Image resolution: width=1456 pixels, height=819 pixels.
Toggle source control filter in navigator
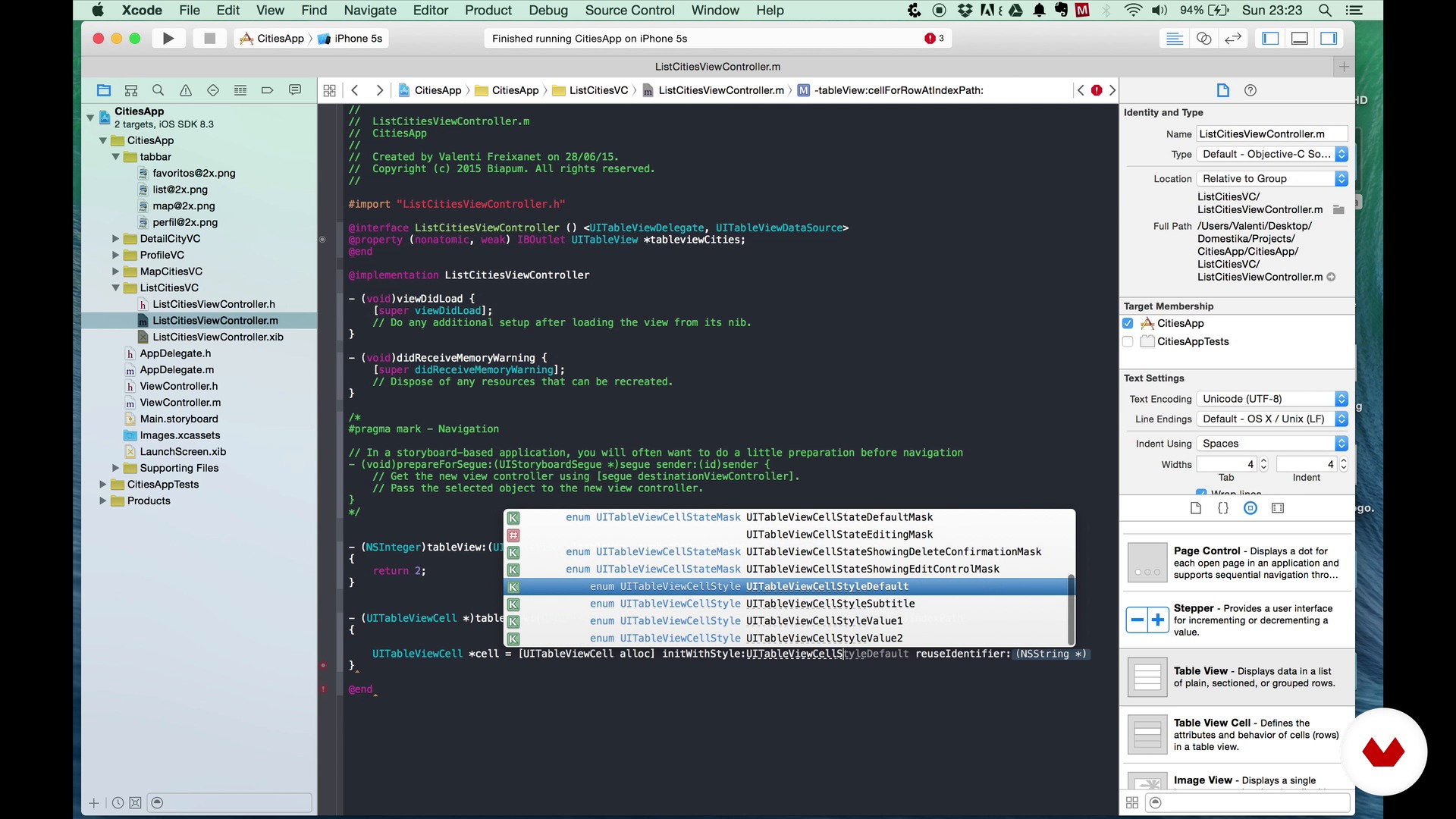[135, 803]
